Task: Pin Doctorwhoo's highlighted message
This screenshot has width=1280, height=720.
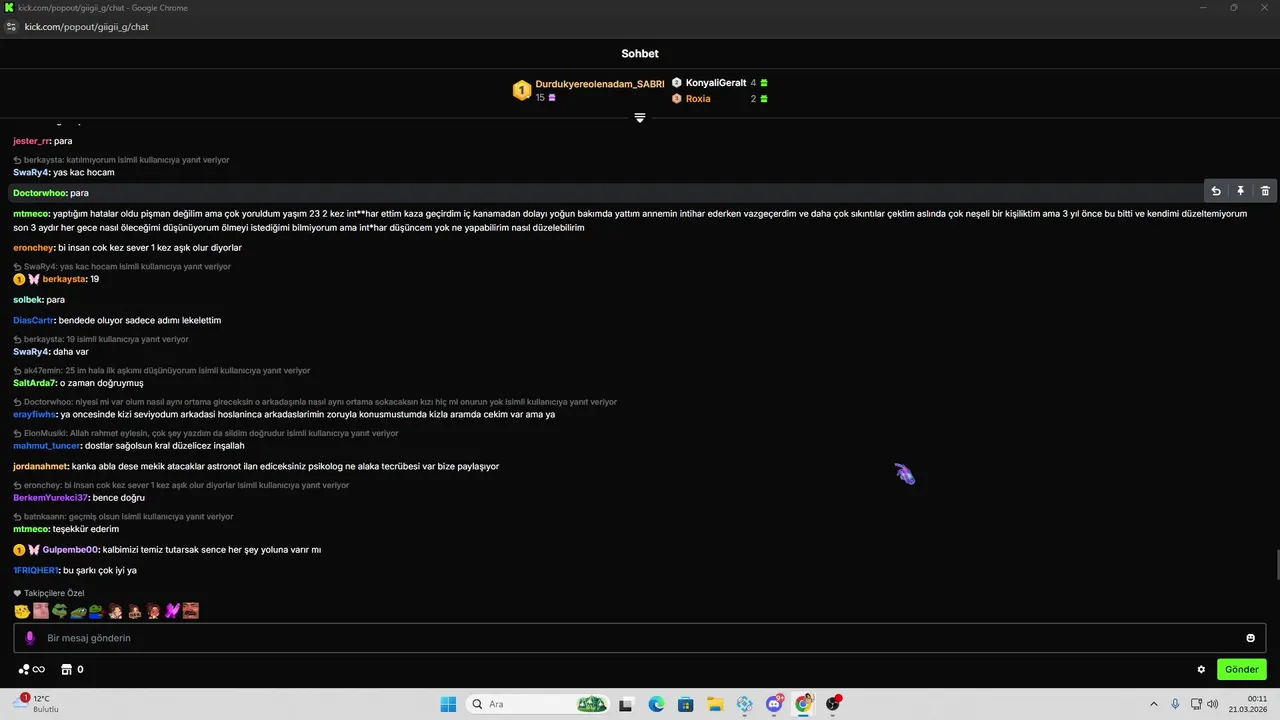Action: tap(1240, 191)
